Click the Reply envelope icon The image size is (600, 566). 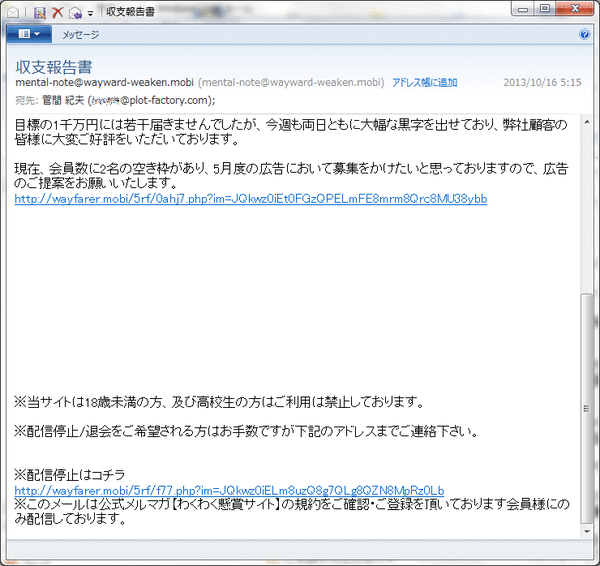tap(75, 13)
